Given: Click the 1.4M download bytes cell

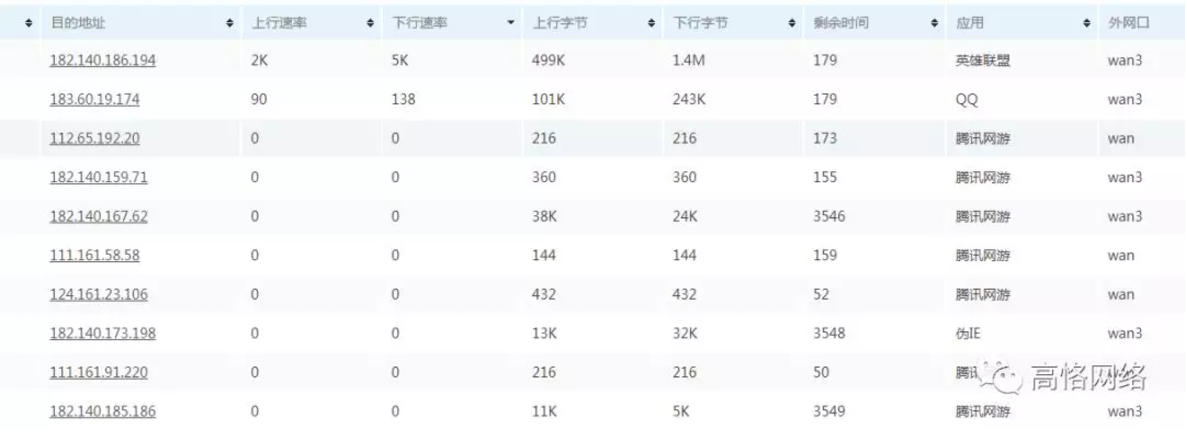Looking at the screenshot, I should tap(688, 61).
